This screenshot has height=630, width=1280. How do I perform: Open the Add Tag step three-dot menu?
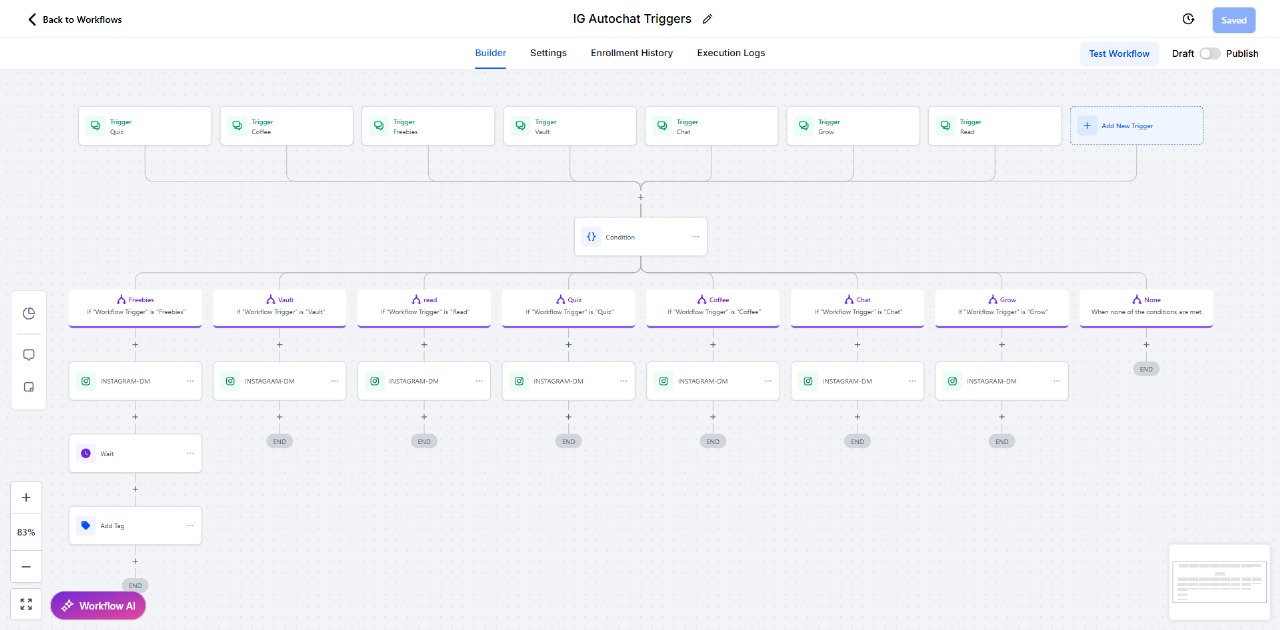click(x=190, y=525)
